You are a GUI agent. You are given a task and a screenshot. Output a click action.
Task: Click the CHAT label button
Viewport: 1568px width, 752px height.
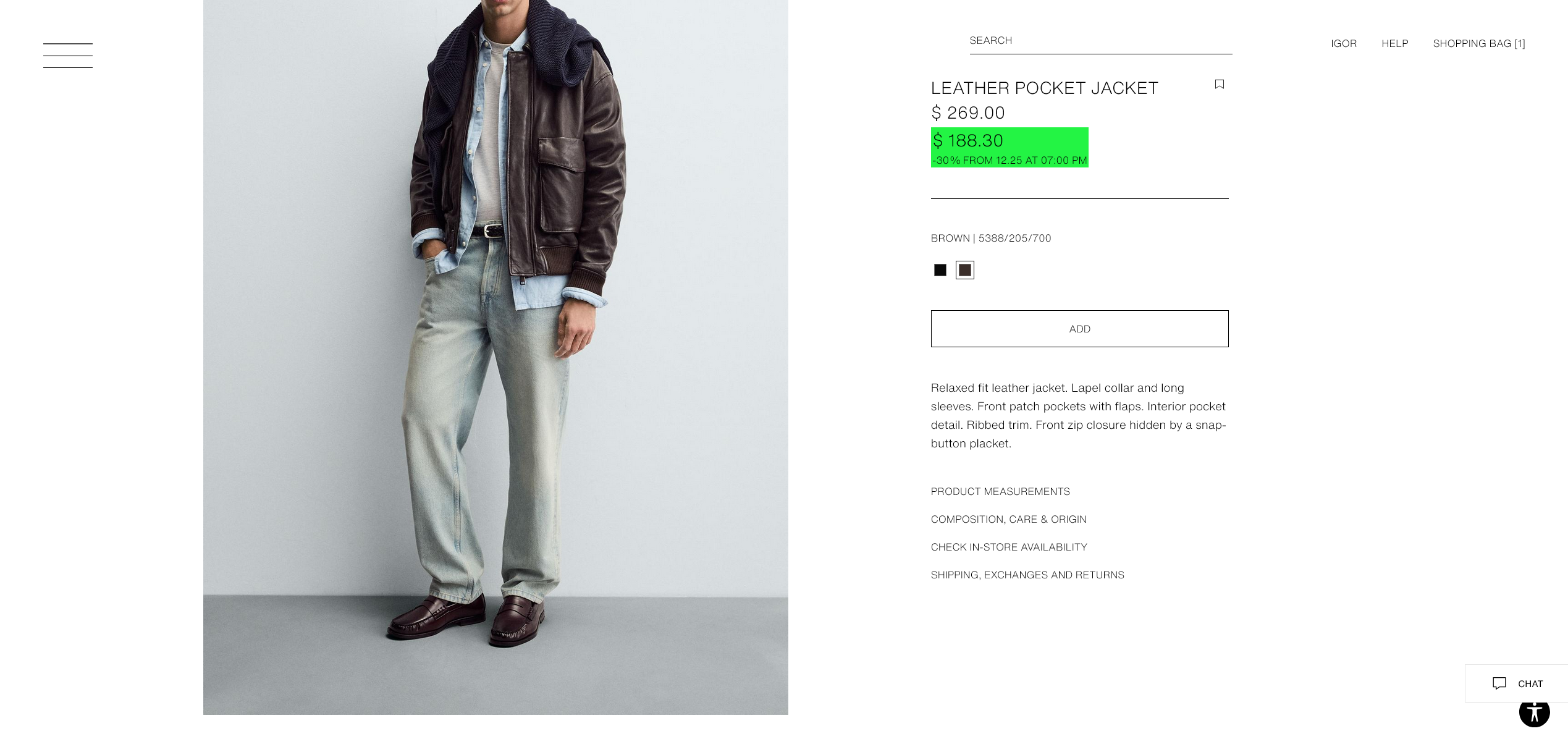point(1530,683)
